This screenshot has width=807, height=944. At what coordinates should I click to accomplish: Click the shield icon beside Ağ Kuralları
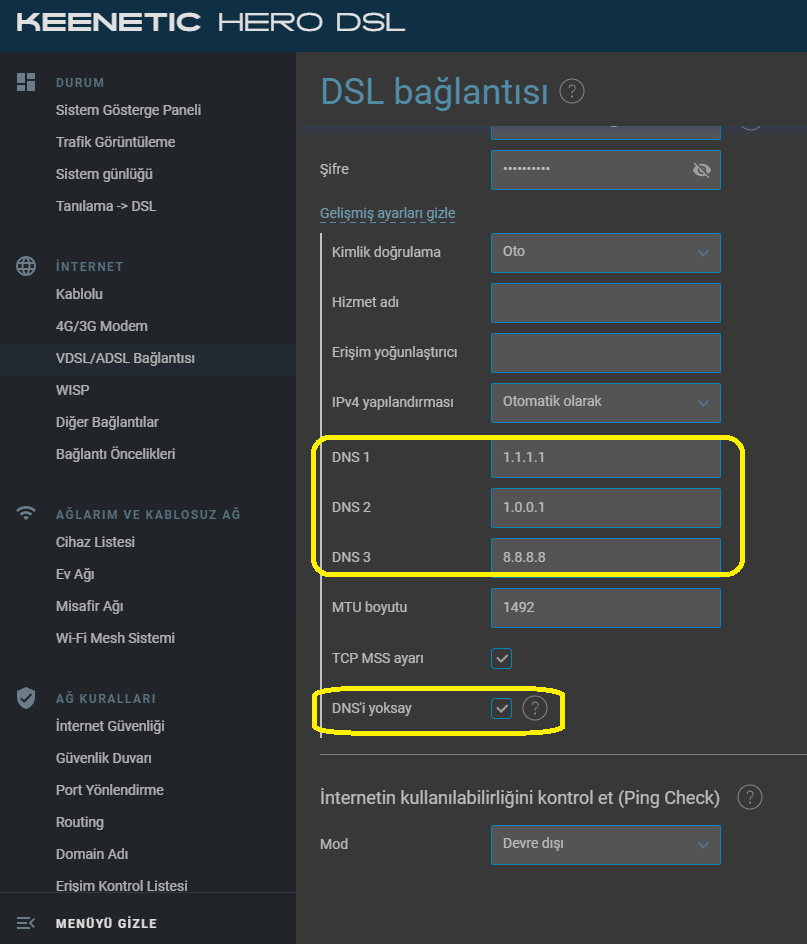(26, 698)
